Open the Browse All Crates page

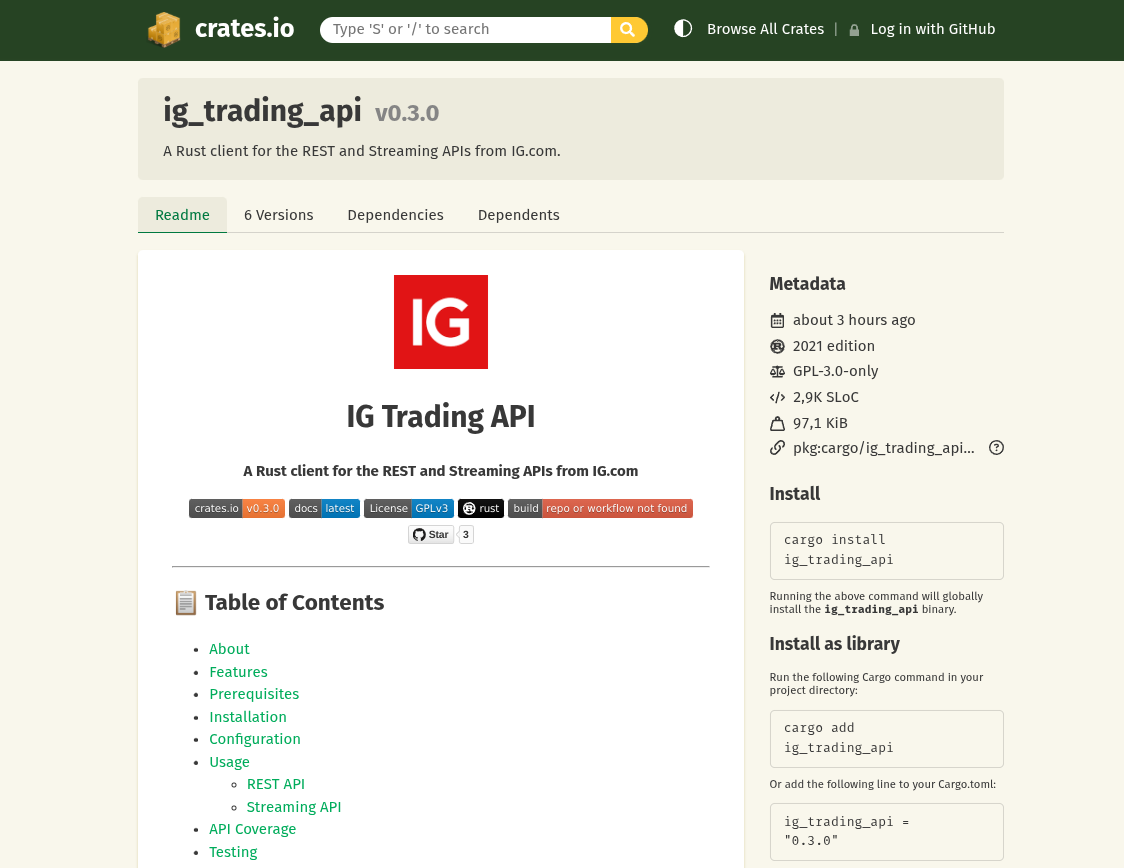point(765,29)
